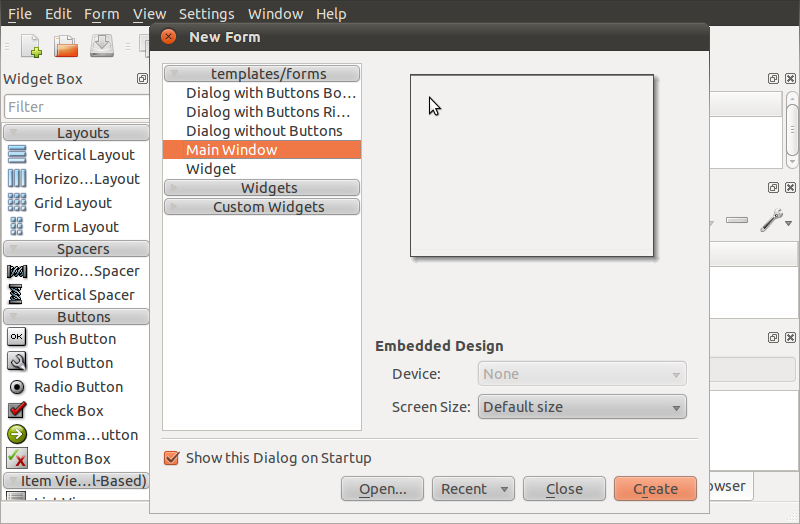Choose the Radio Button widget icon
Image resolution: width=800 pixels, height=524 pixels.
[17, 387]
